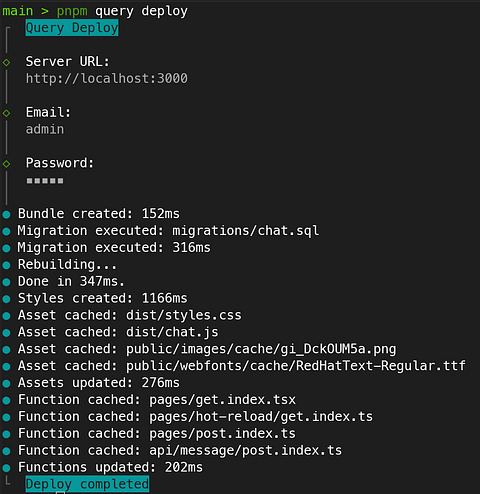The image size is (480, 494).
Task: Click the bullet beside Styles created line
Action: click(x=6, y=299)
